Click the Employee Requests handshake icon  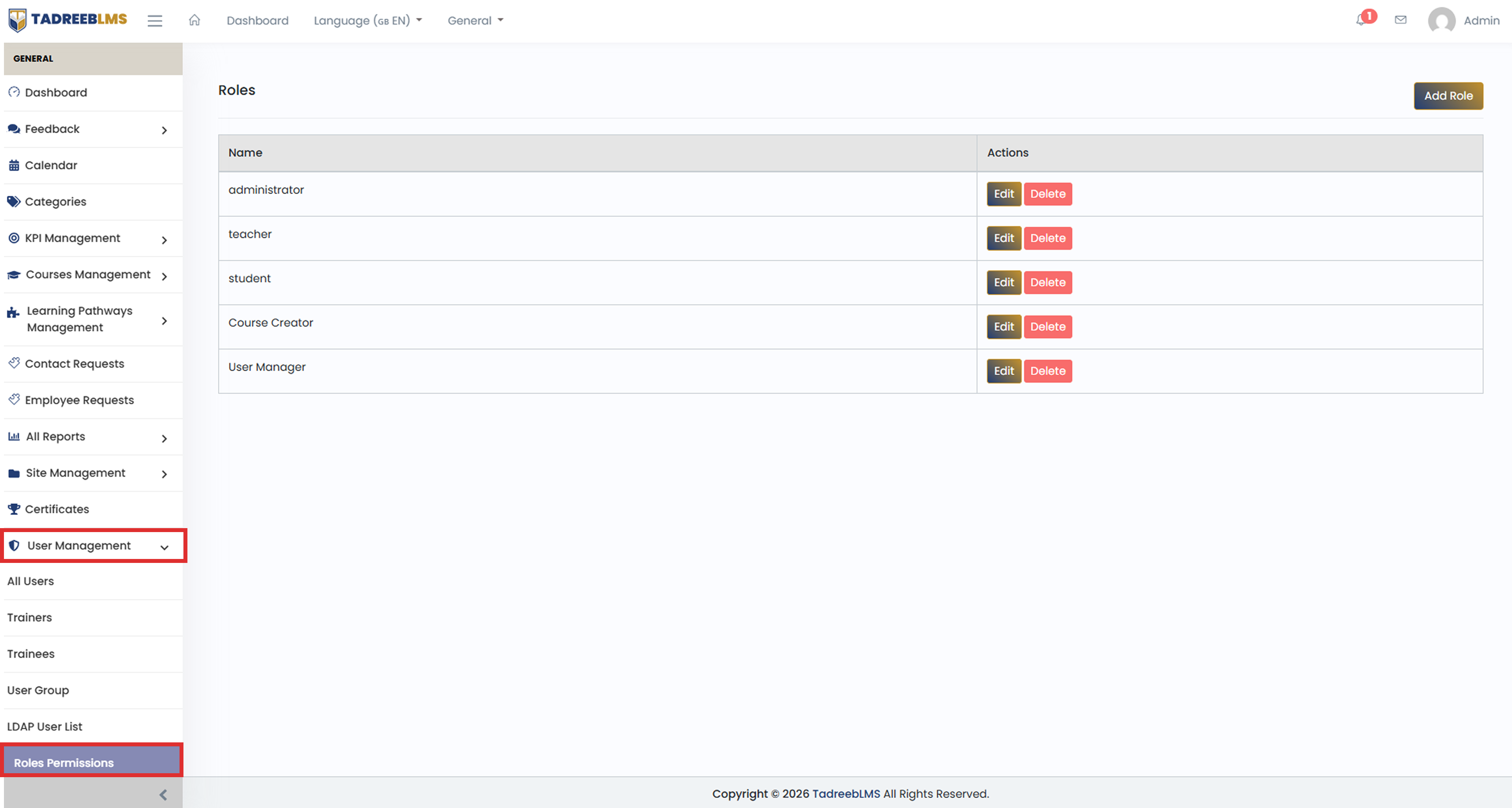click(x=14, y=400)
